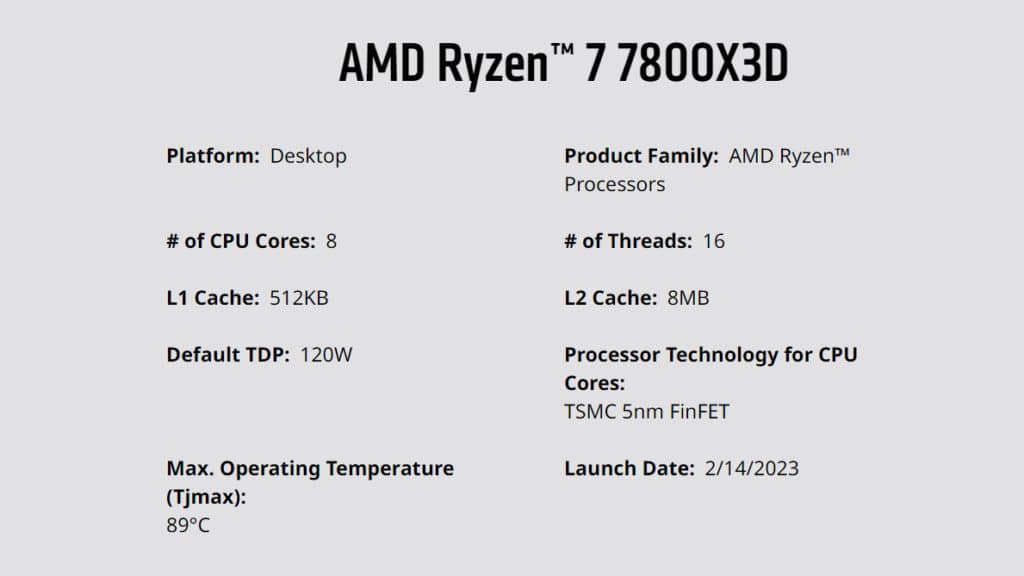
Task: Select Processor Technology for CPU Cores label
Action: [x=711, y=368]
